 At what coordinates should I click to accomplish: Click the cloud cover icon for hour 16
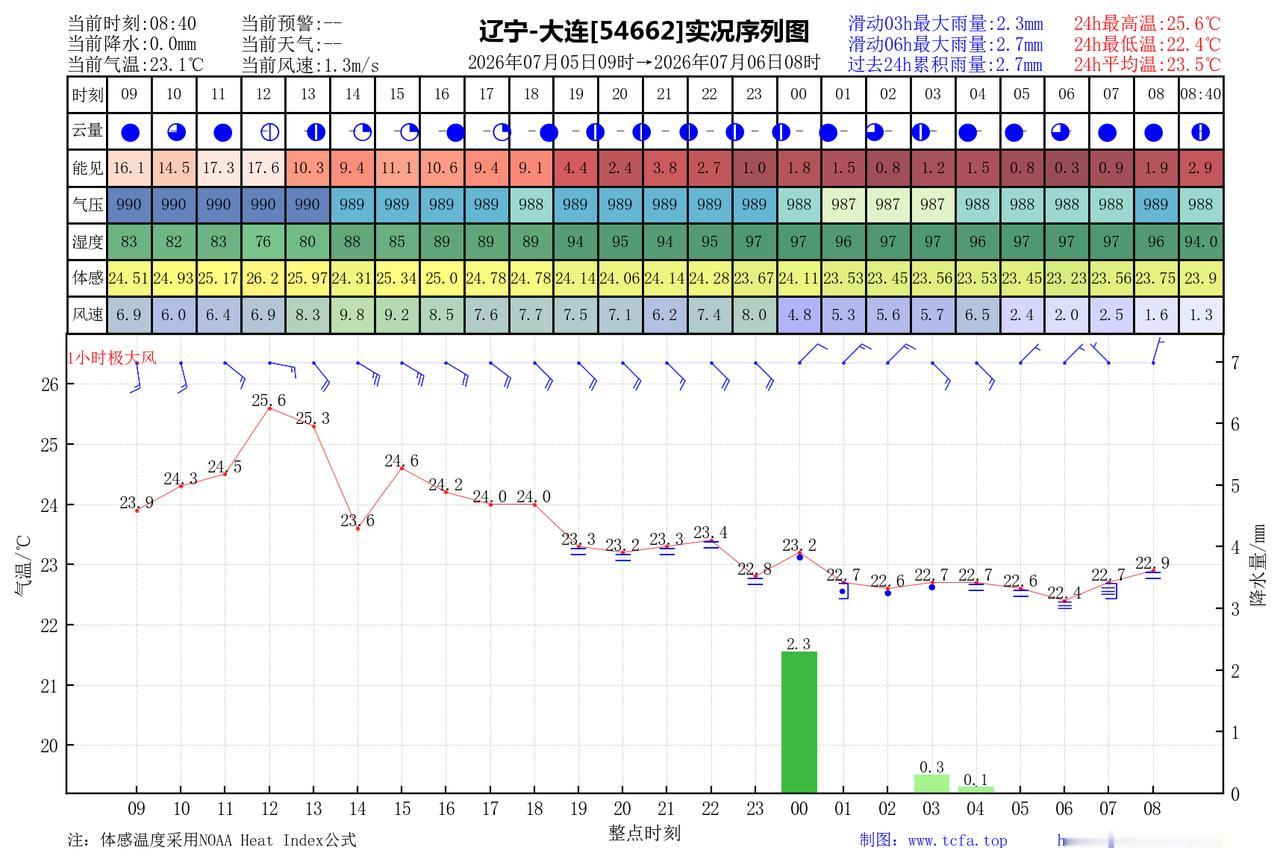(455, 132)
